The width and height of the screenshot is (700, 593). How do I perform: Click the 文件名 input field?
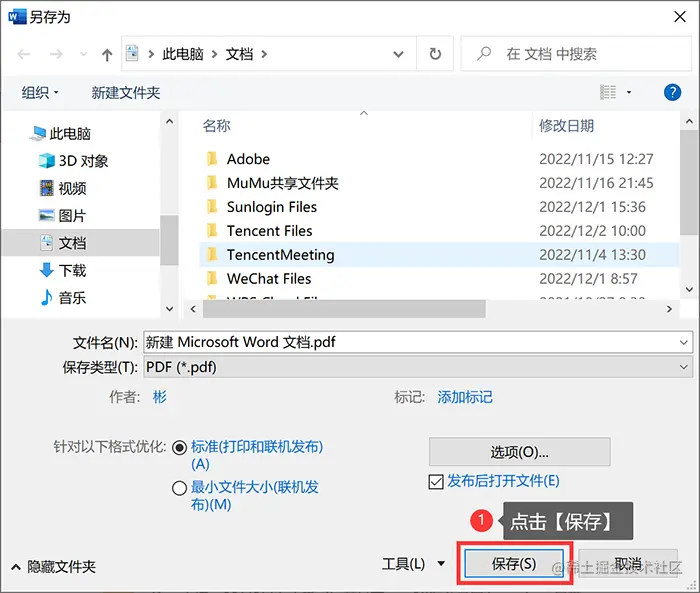pyautogui.click(x=418, y=342)
